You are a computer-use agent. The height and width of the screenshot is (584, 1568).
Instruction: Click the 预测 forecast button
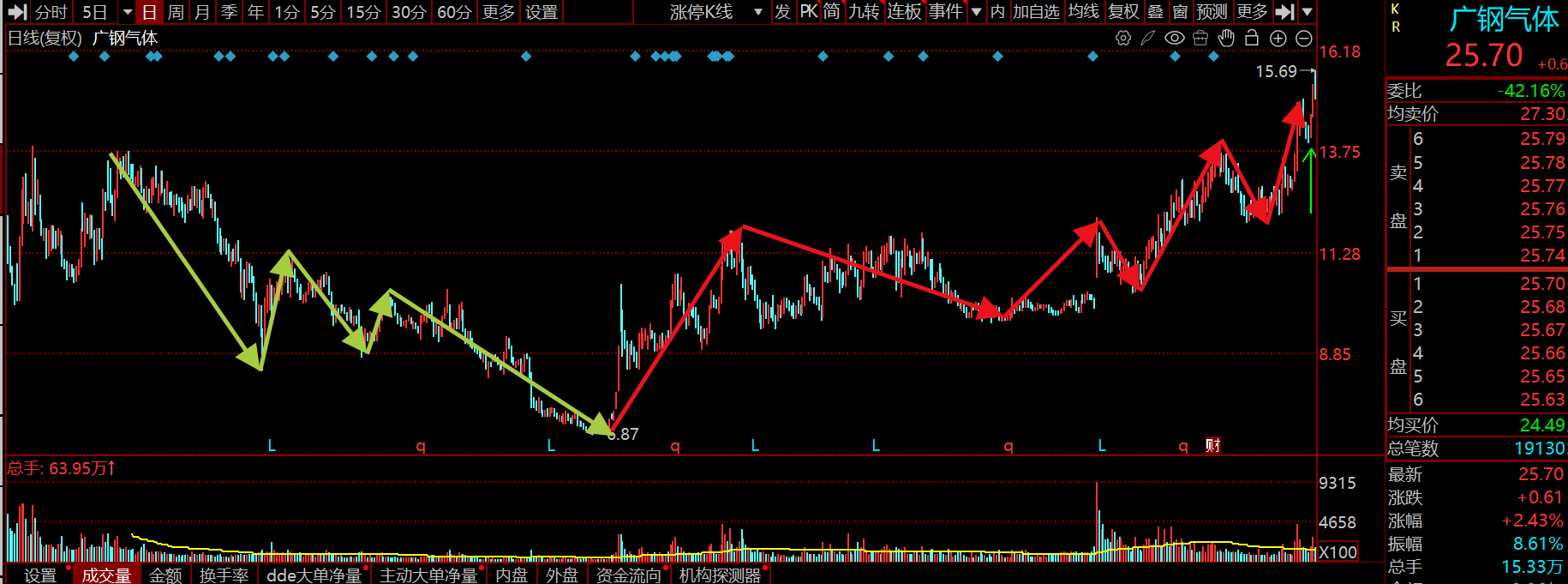coord(1212,12)
